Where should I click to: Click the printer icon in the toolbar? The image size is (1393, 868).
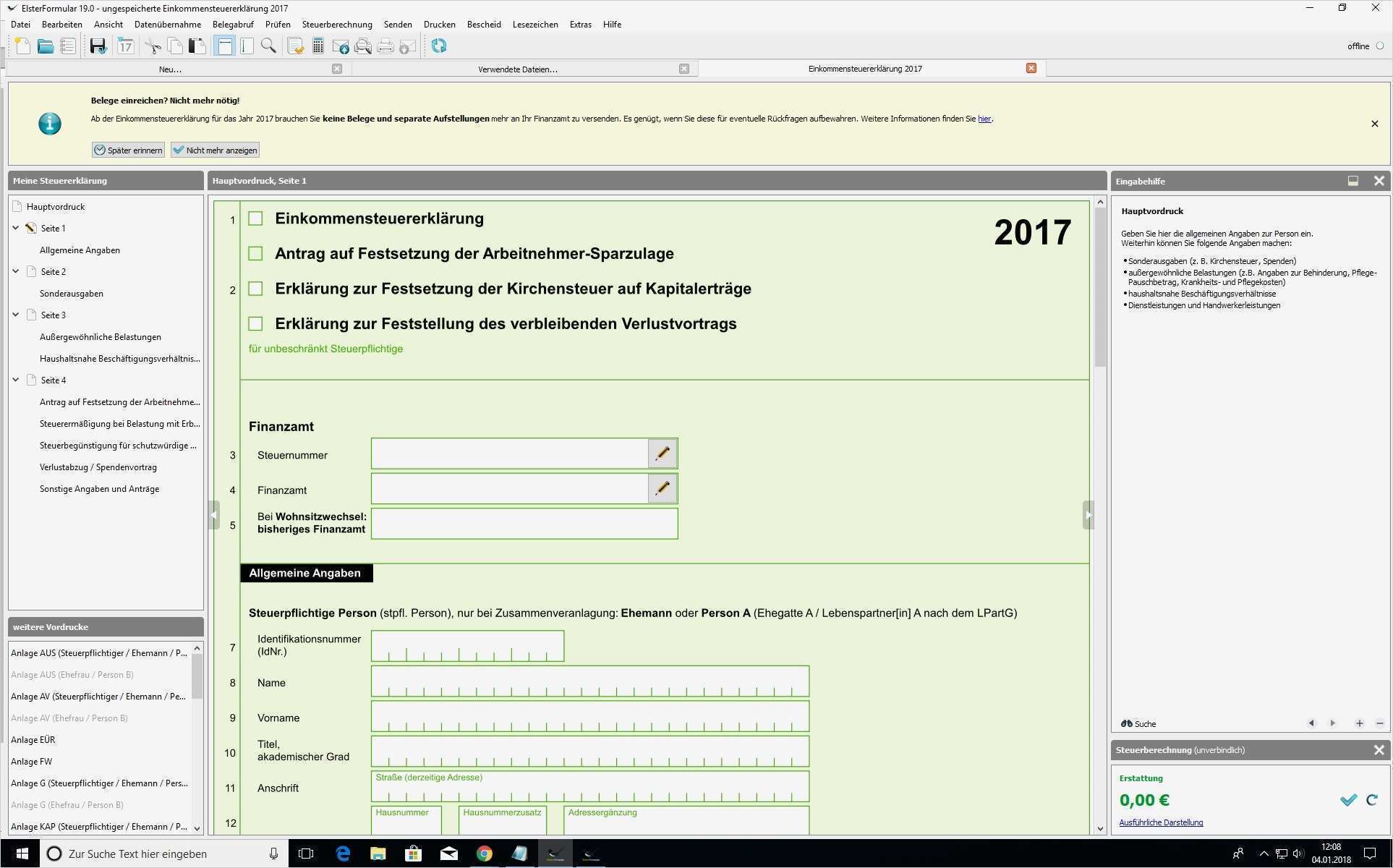pyautogui.click(x=385, y=46)
